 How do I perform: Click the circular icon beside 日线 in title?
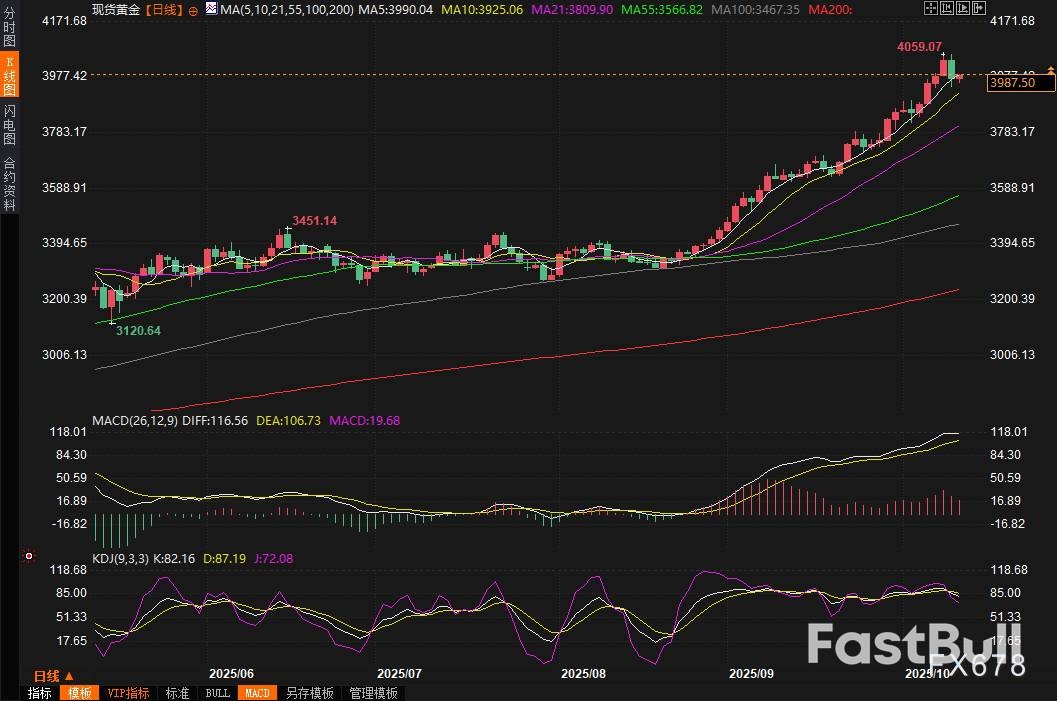[193, 9]
